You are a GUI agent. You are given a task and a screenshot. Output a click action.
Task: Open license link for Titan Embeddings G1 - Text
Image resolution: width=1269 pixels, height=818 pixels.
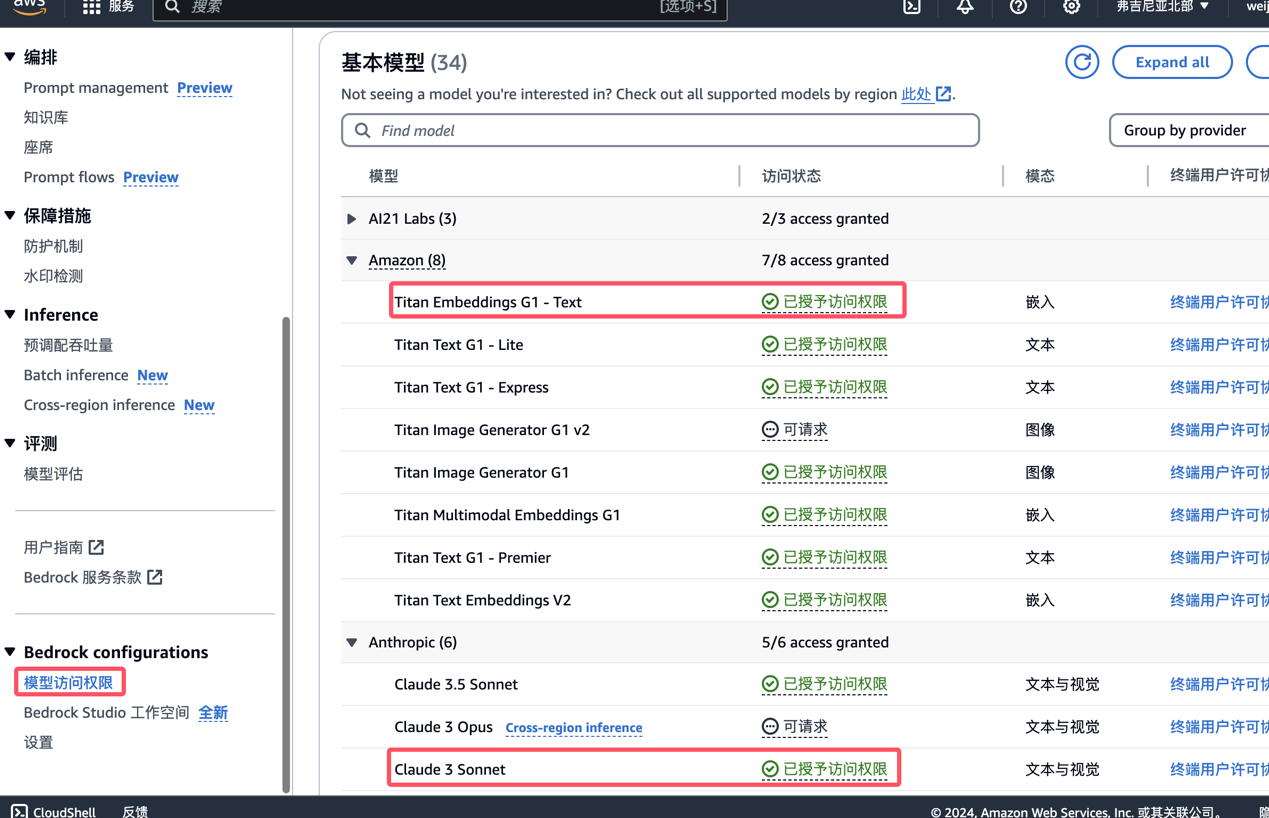[1219, 302]
